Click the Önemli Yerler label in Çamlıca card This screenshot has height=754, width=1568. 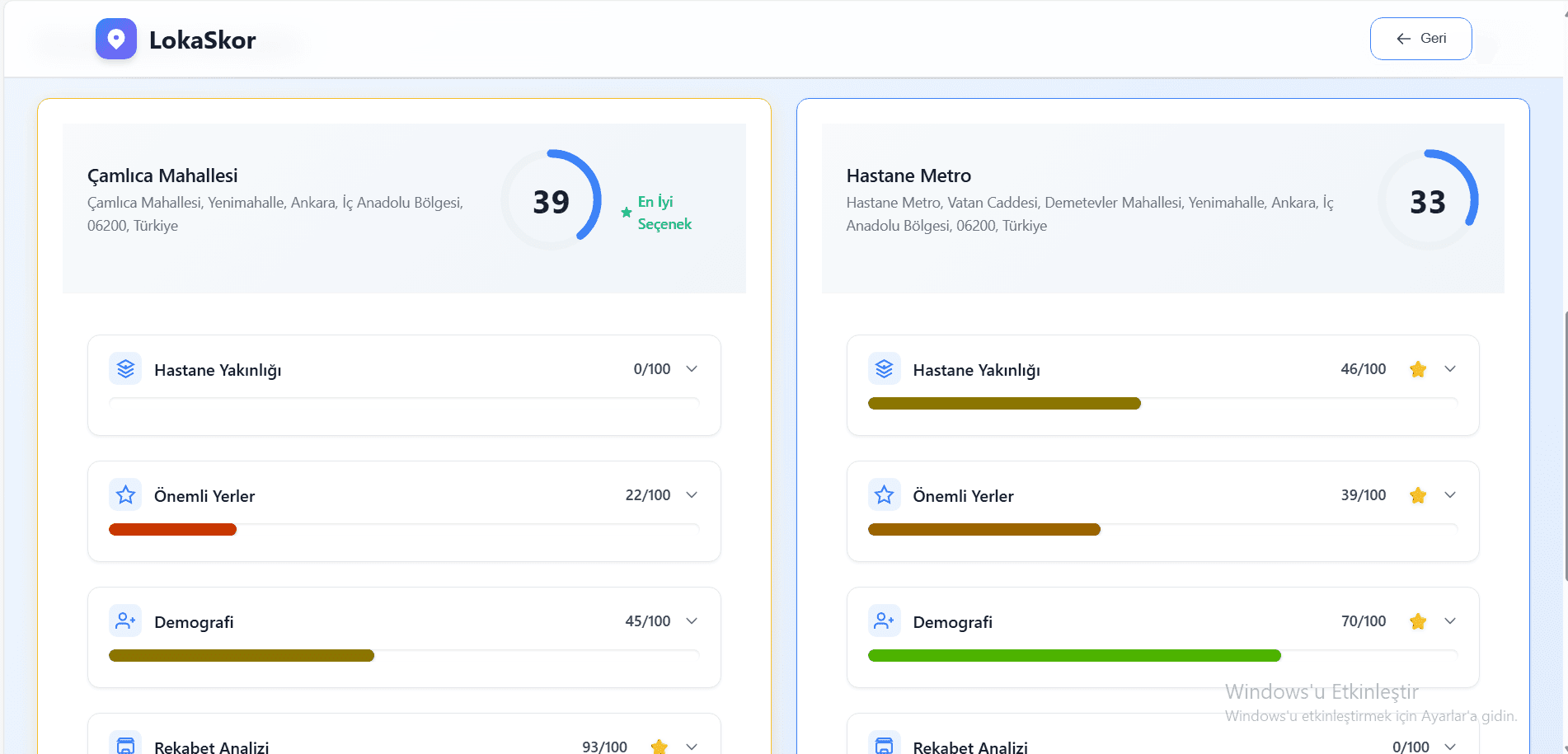pos(204,496)
